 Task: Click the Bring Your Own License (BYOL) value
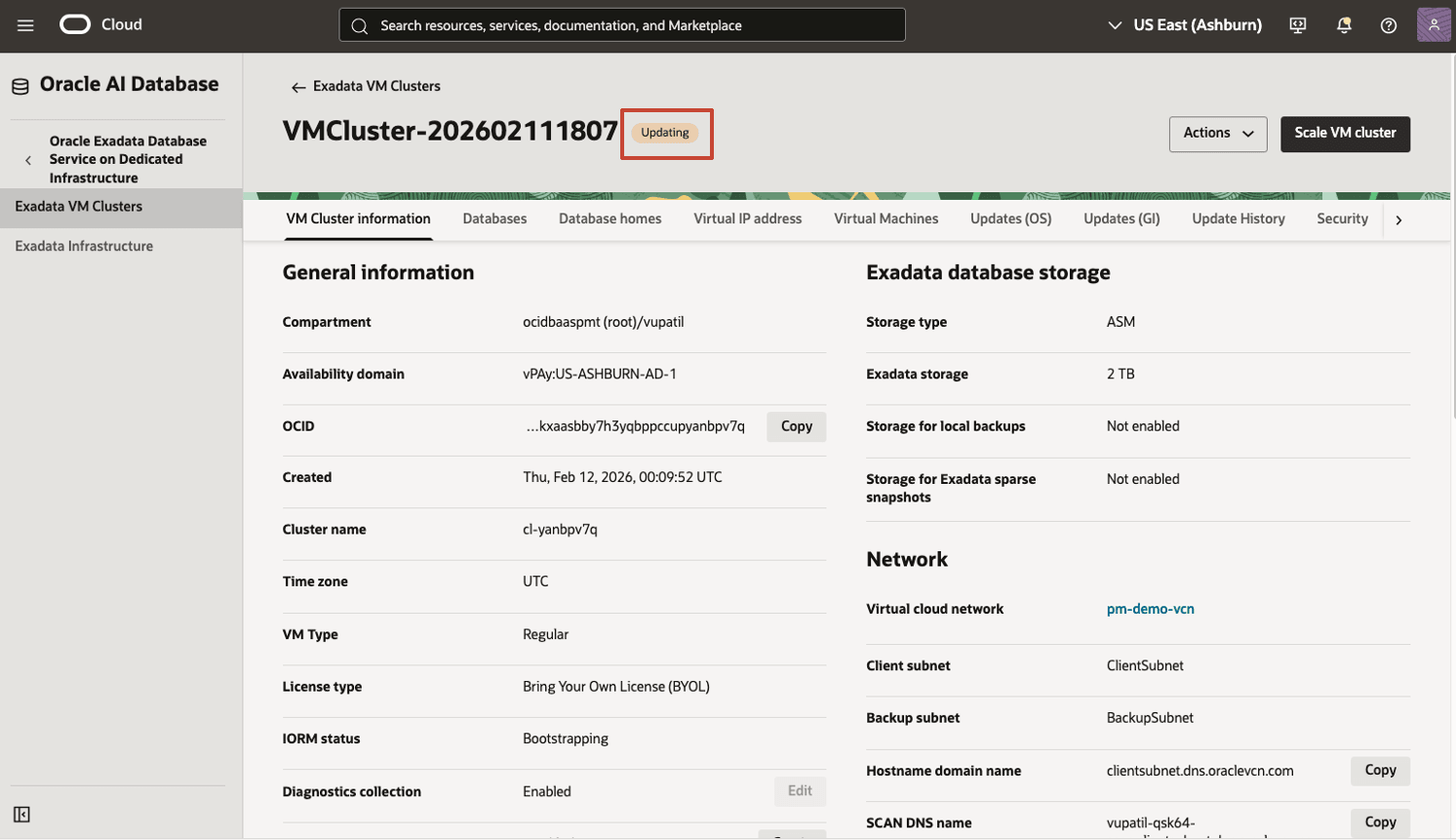pos(616,687)
